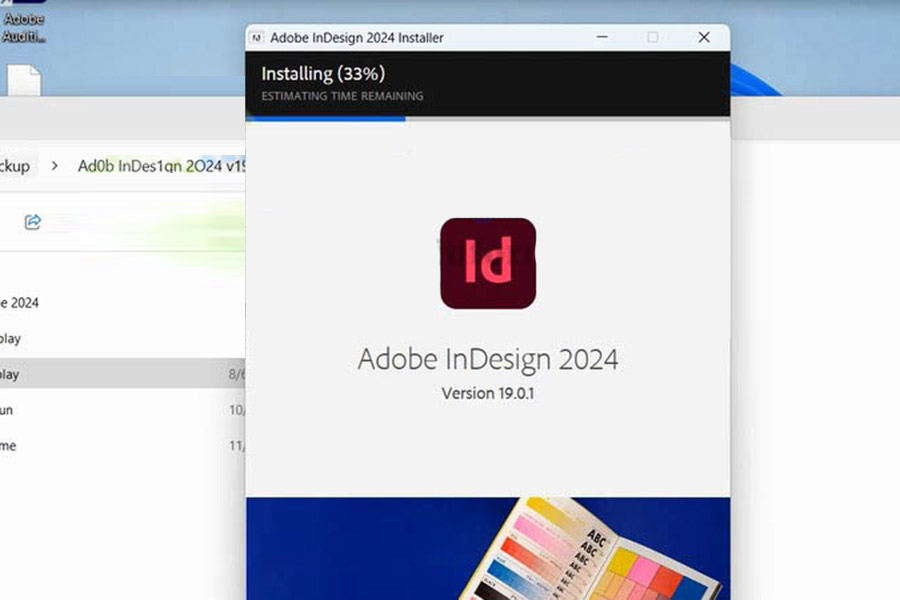900x600 pixels.
Task: Minimize the InDesign Installer window
Action: [x=602, y=38]
